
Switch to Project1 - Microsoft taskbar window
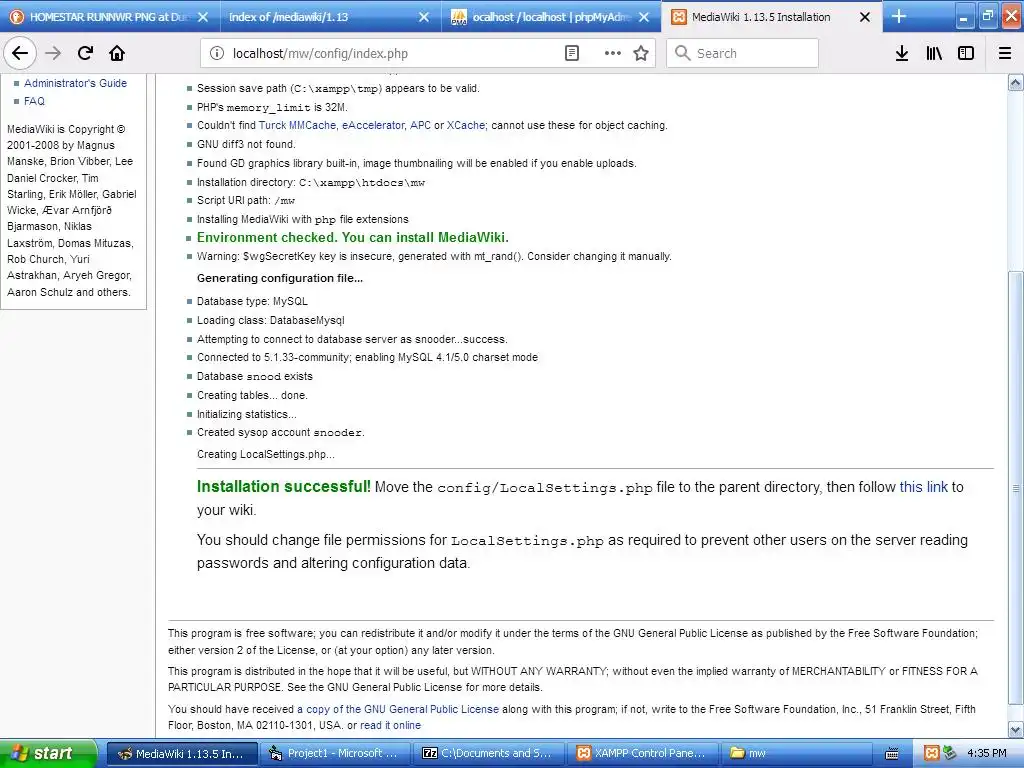click(335, 754)
